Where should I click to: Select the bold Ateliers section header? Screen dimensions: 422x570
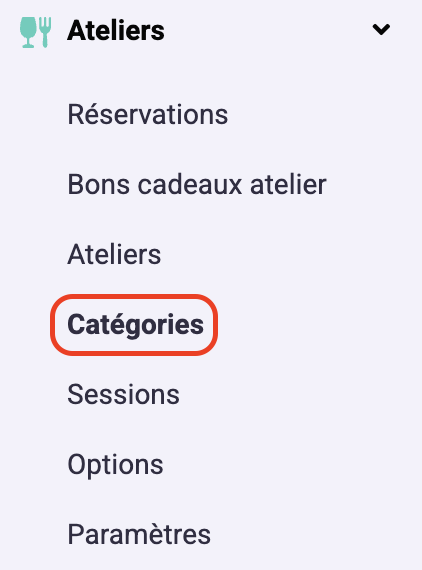click(116, 31)
